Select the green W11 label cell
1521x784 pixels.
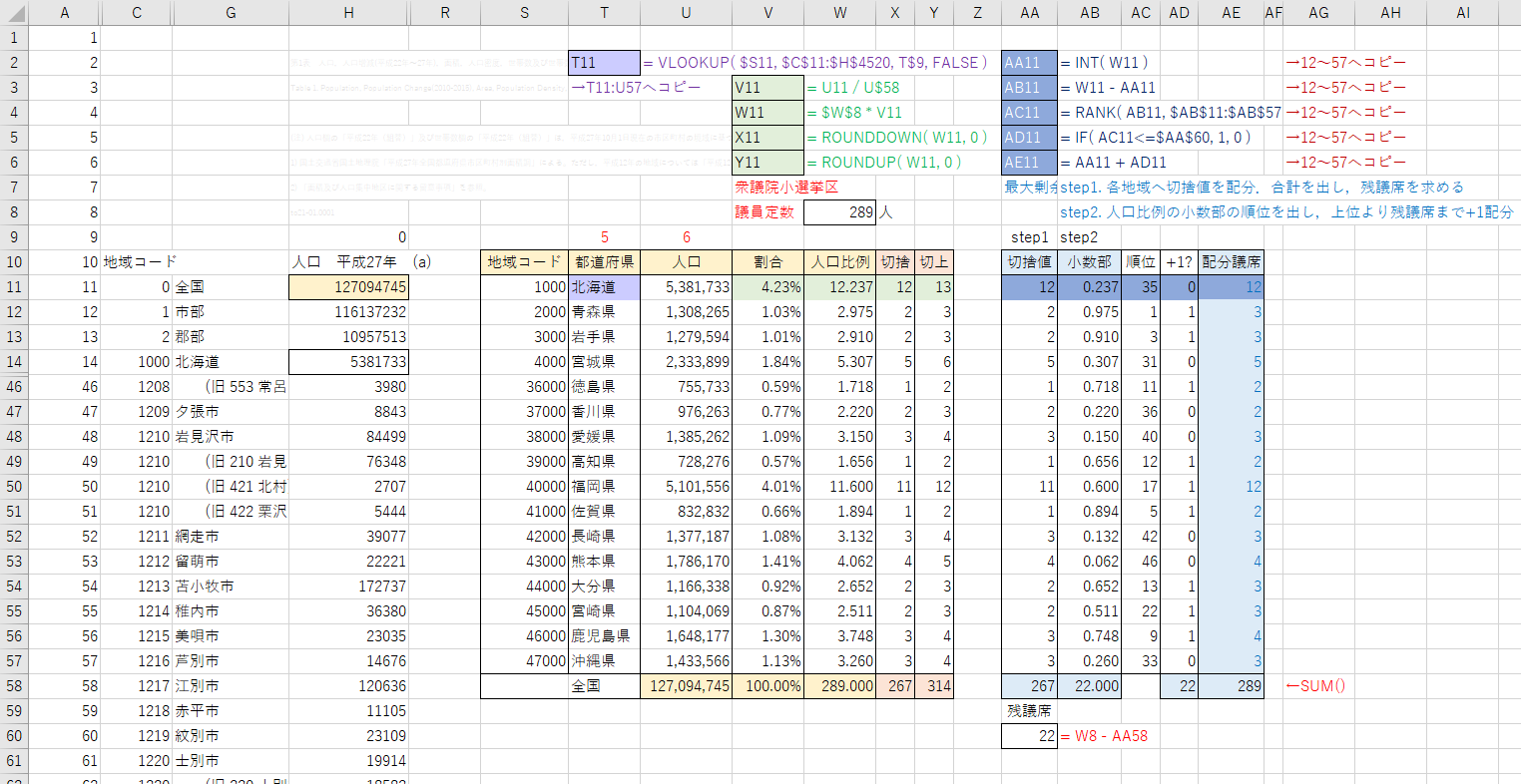point(767,113)
